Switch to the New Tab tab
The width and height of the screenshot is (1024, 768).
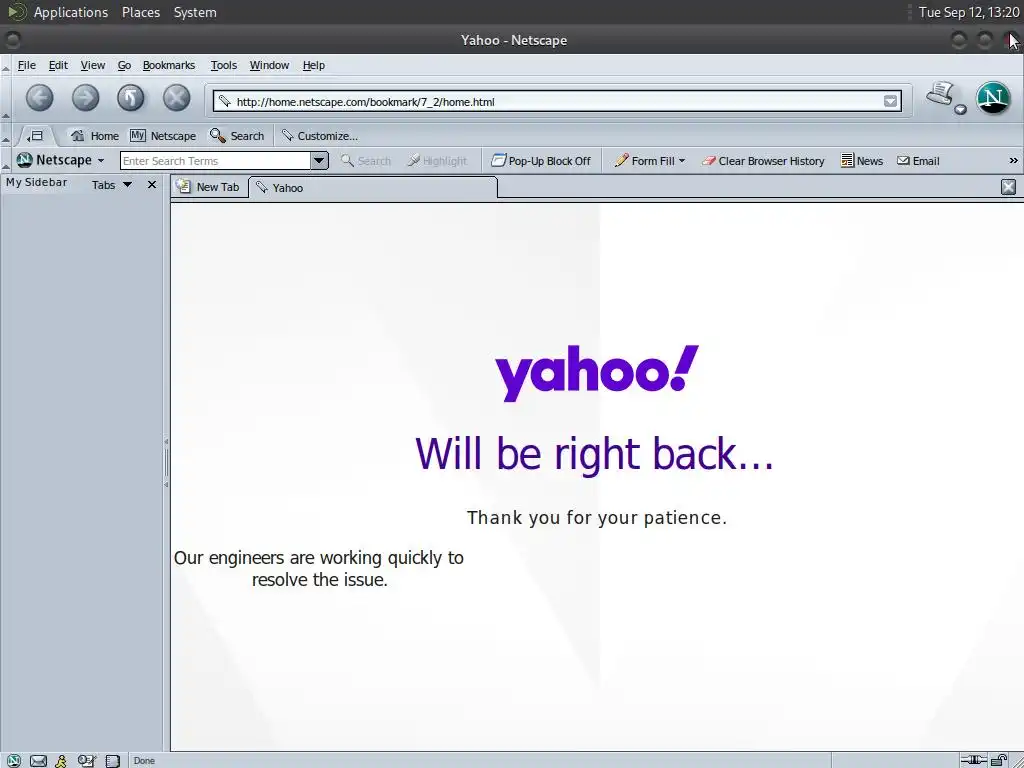click(x=210, y=187)
